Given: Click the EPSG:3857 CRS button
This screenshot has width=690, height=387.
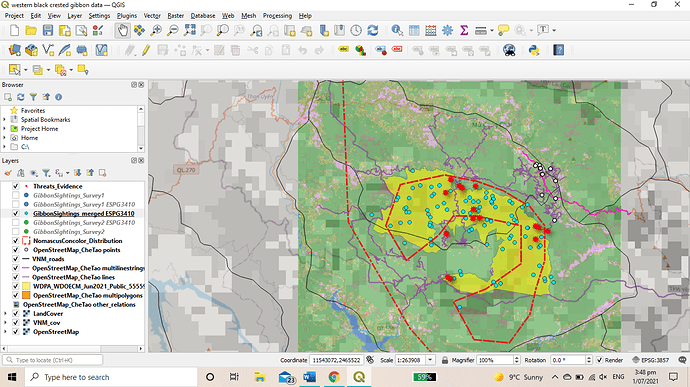Looking at the screenshot, I should coord(650,360).
